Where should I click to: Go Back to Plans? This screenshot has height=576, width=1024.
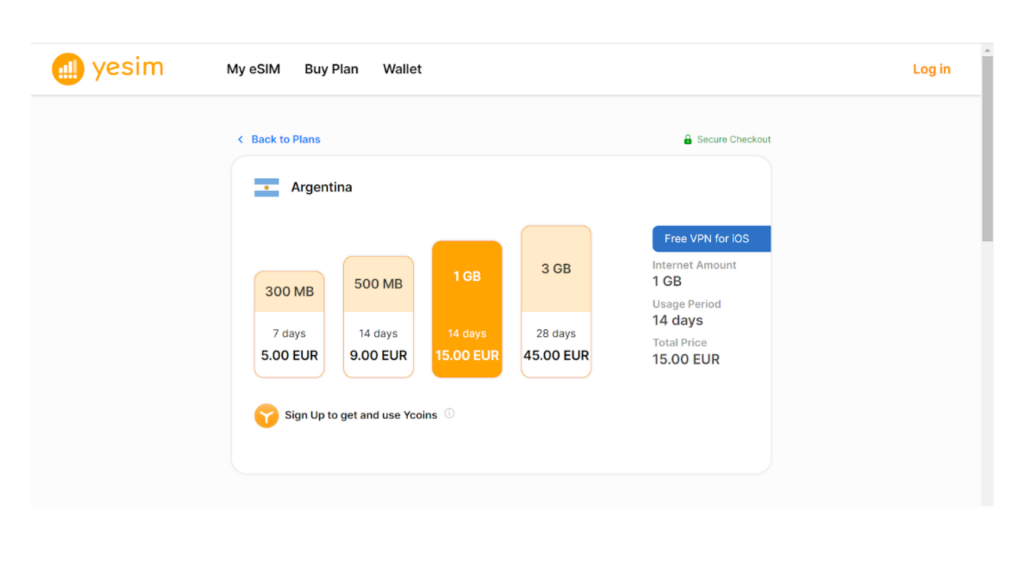coord(286,140)
